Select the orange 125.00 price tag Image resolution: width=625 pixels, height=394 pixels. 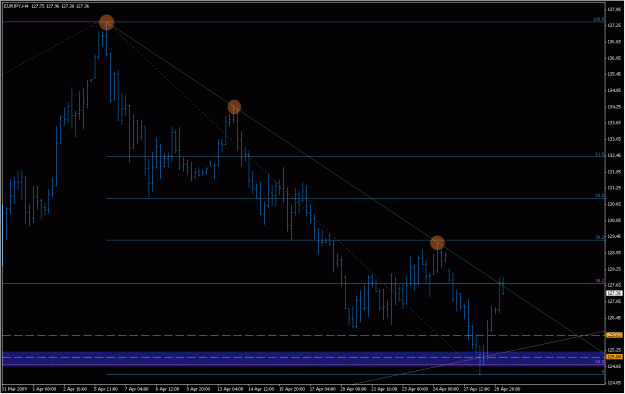pyautogui.click(x=614, y=357)
